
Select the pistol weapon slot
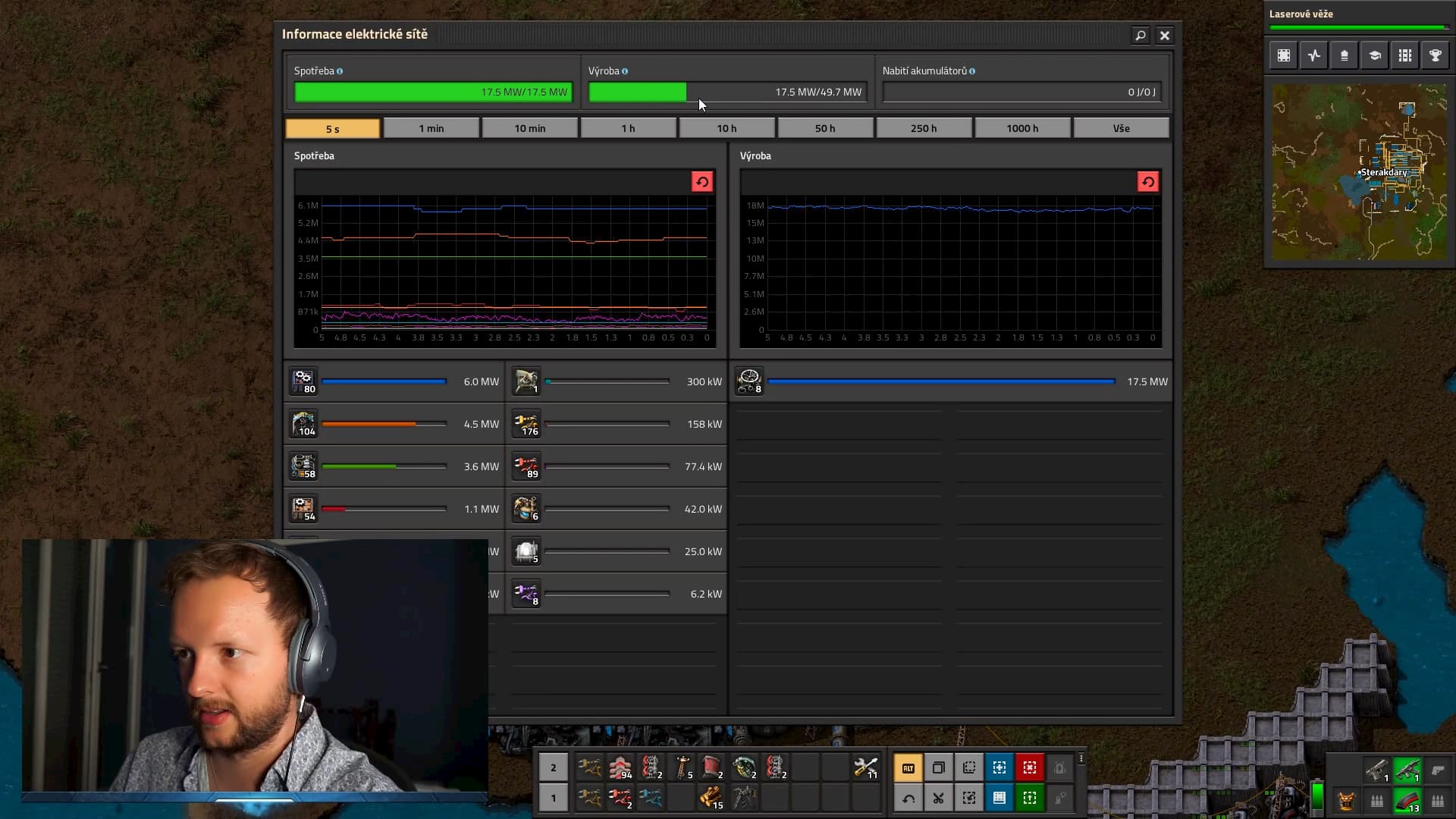click(1377, 770)
